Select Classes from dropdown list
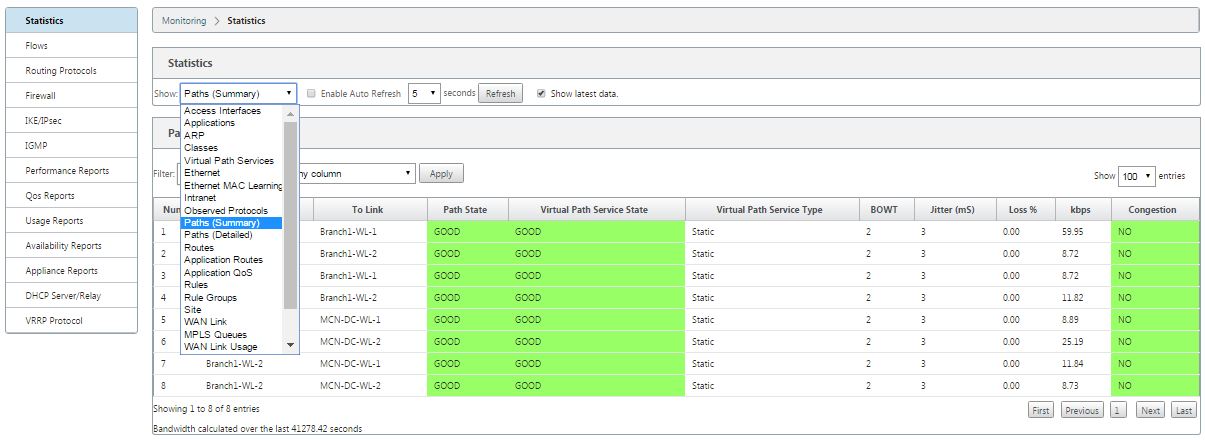 point(232,148)
